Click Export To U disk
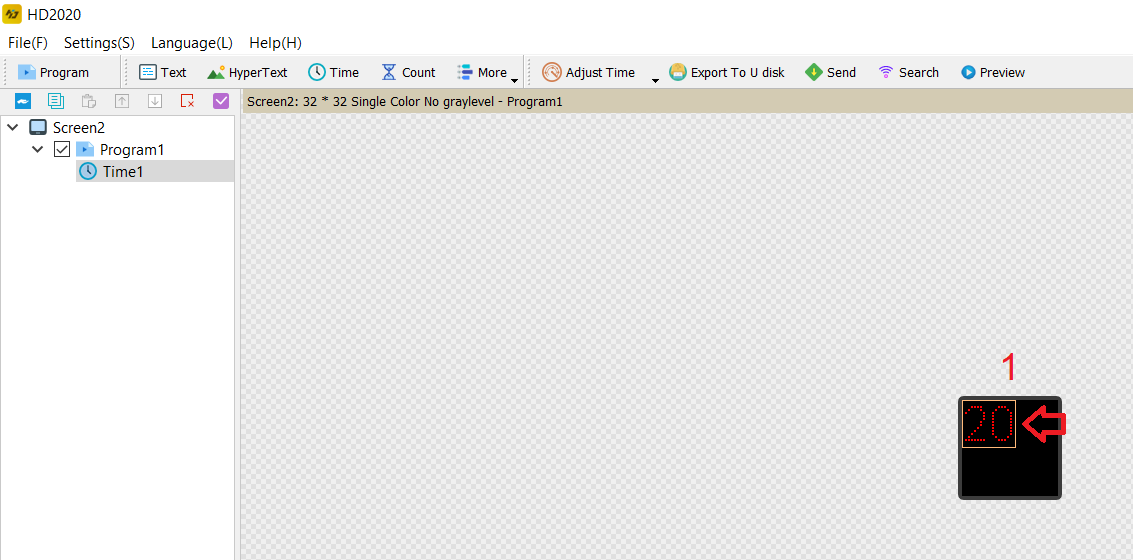Screen dimensions: 1133x560 tap(727, 72)
